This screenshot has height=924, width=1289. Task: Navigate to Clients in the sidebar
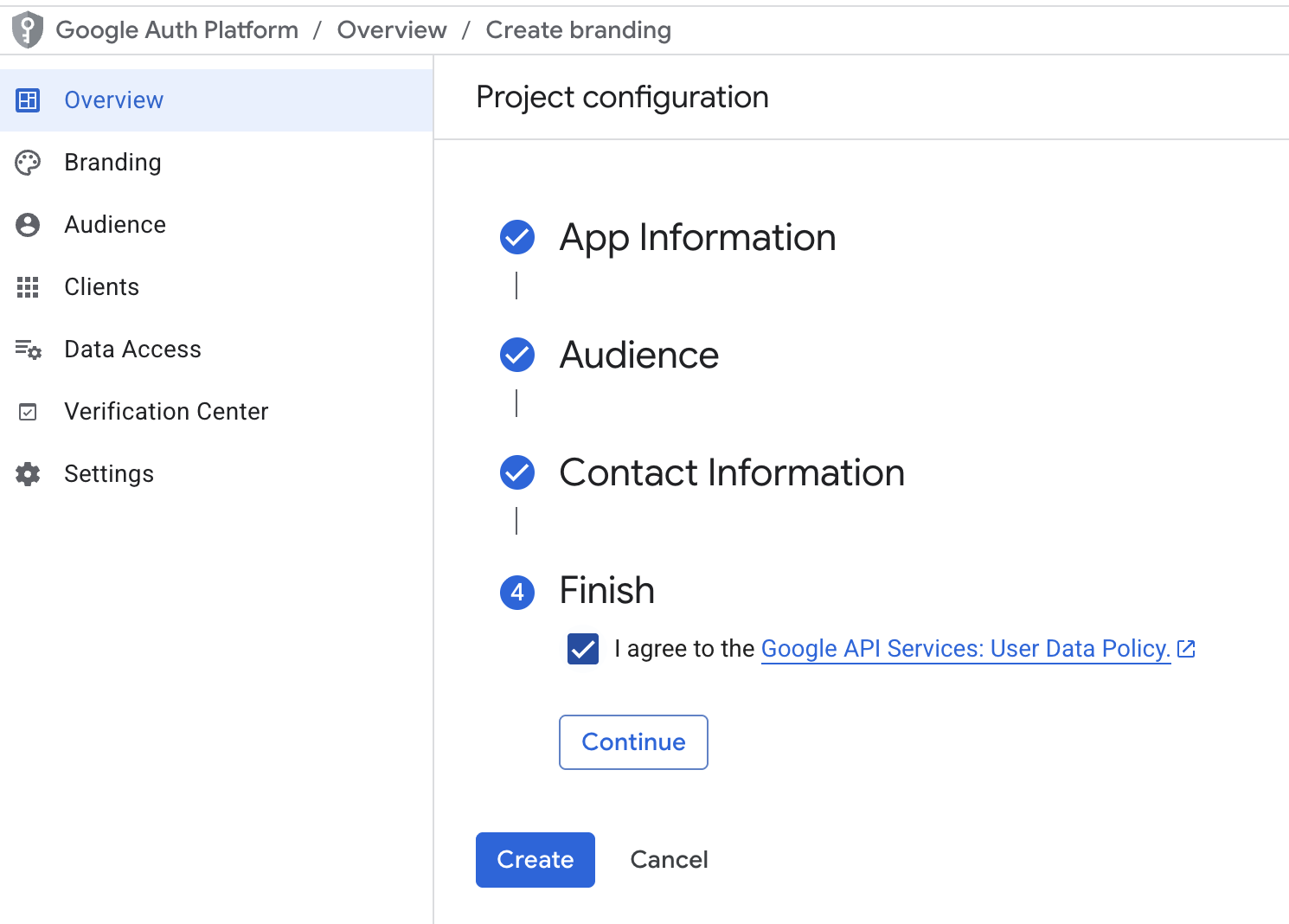pos(216,287)
